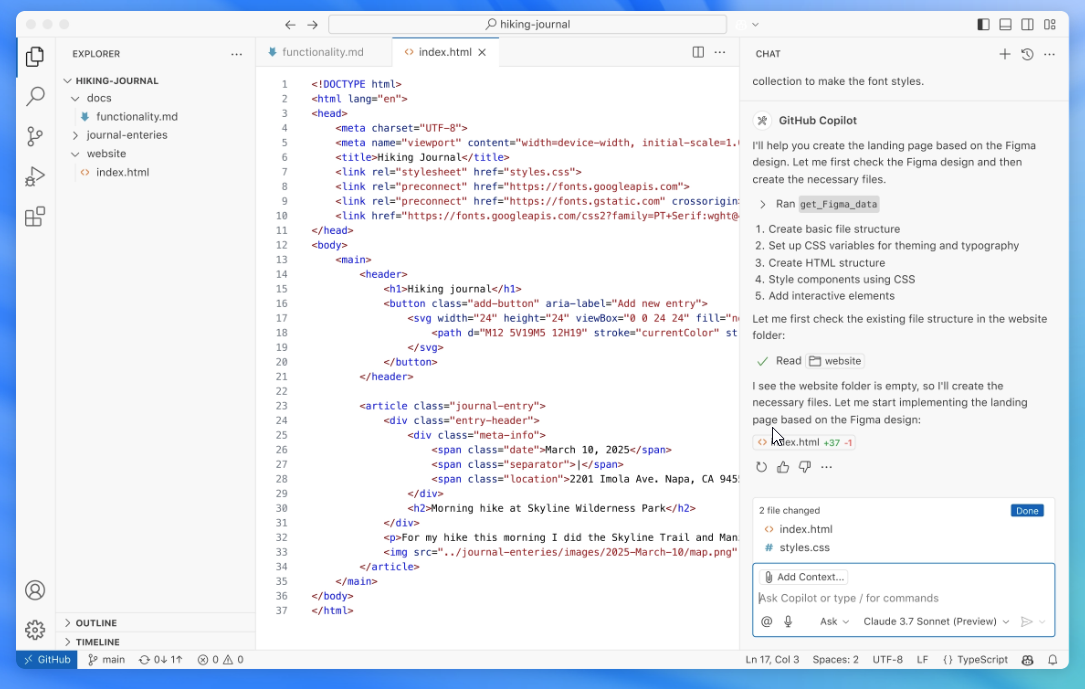
Task: Click the Add Context button
Action: (803, 577)
